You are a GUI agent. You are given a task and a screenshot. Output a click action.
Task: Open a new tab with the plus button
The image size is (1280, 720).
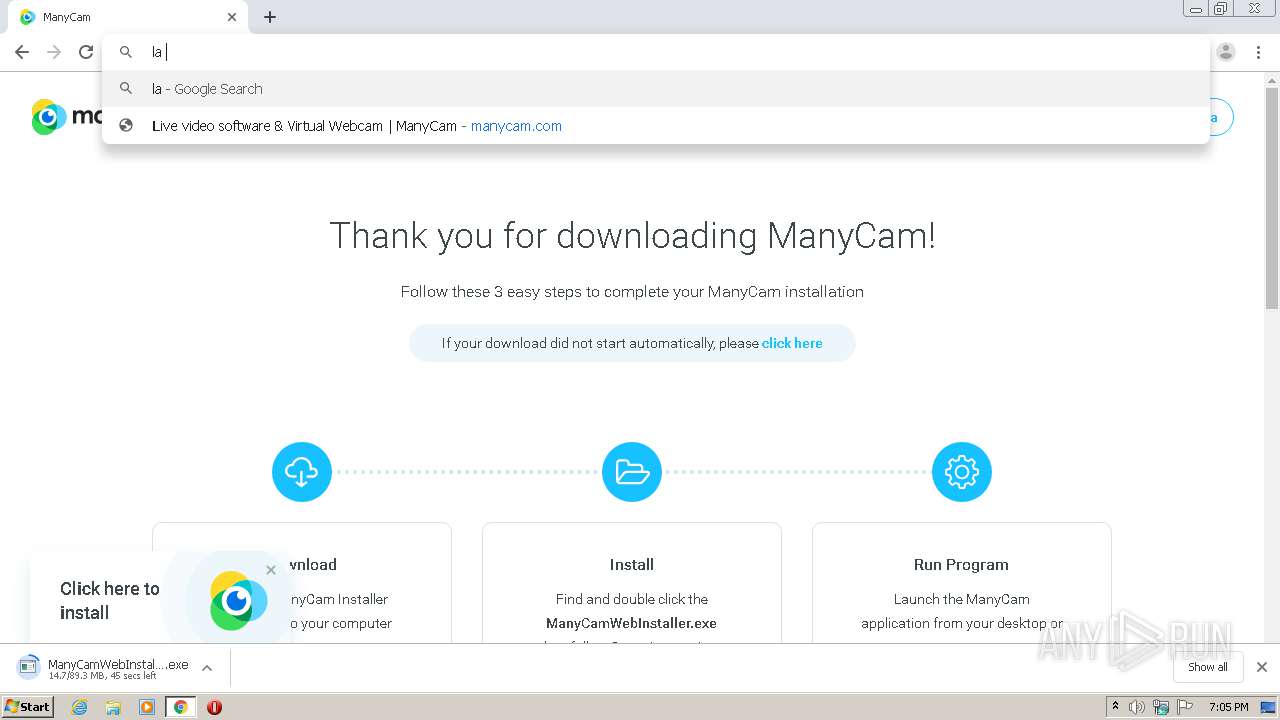pyautogui.click(x=270, y=17)
